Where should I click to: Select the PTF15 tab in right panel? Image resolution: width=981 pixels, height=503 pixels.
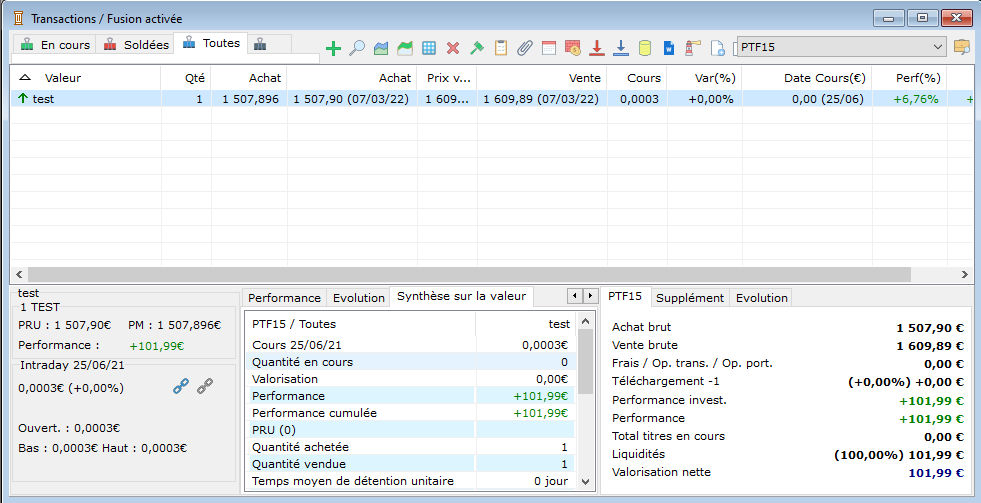[x=625, y=296]
